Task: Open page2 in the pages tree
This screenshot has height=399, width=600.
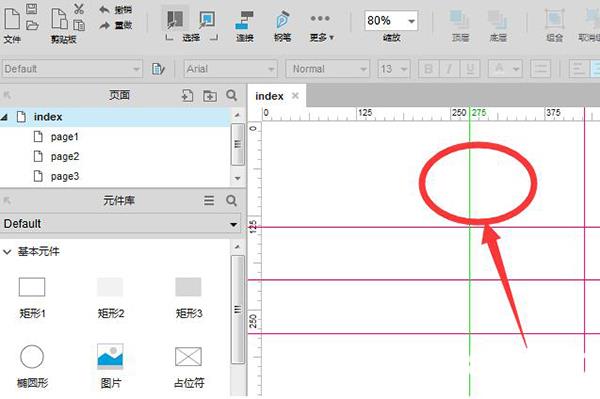Action: pyautogui.click(x=65, y=156)
